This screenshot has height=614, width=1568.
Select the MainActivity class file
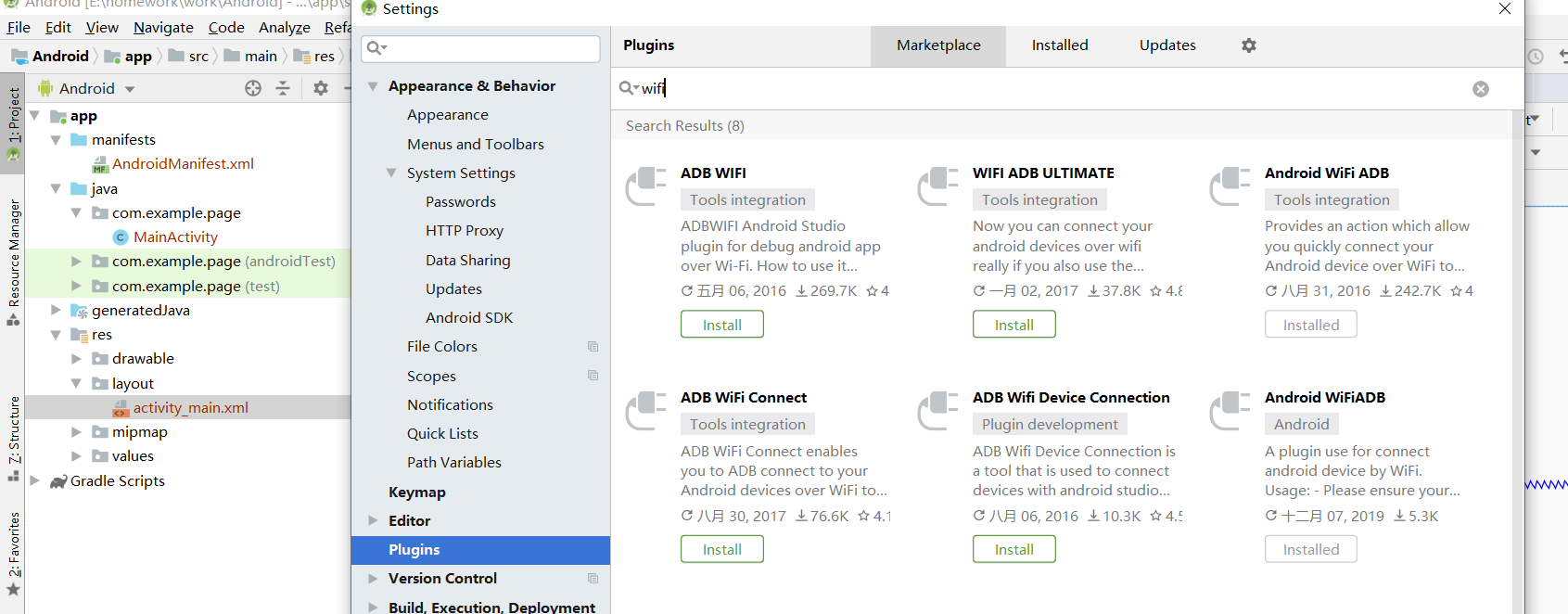[x=175, y=237]
